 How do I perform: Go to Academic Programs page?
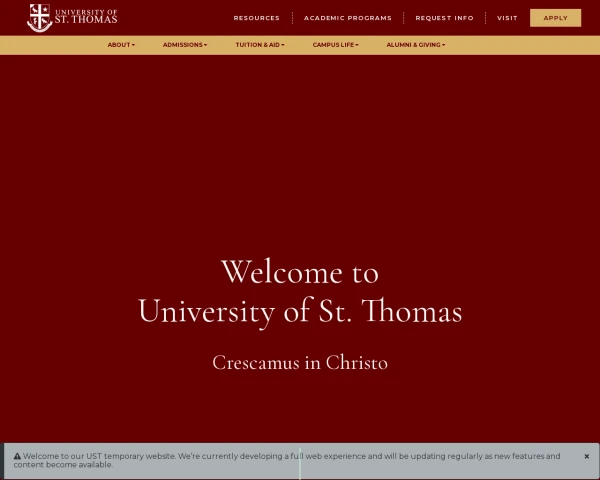[347, 18]
